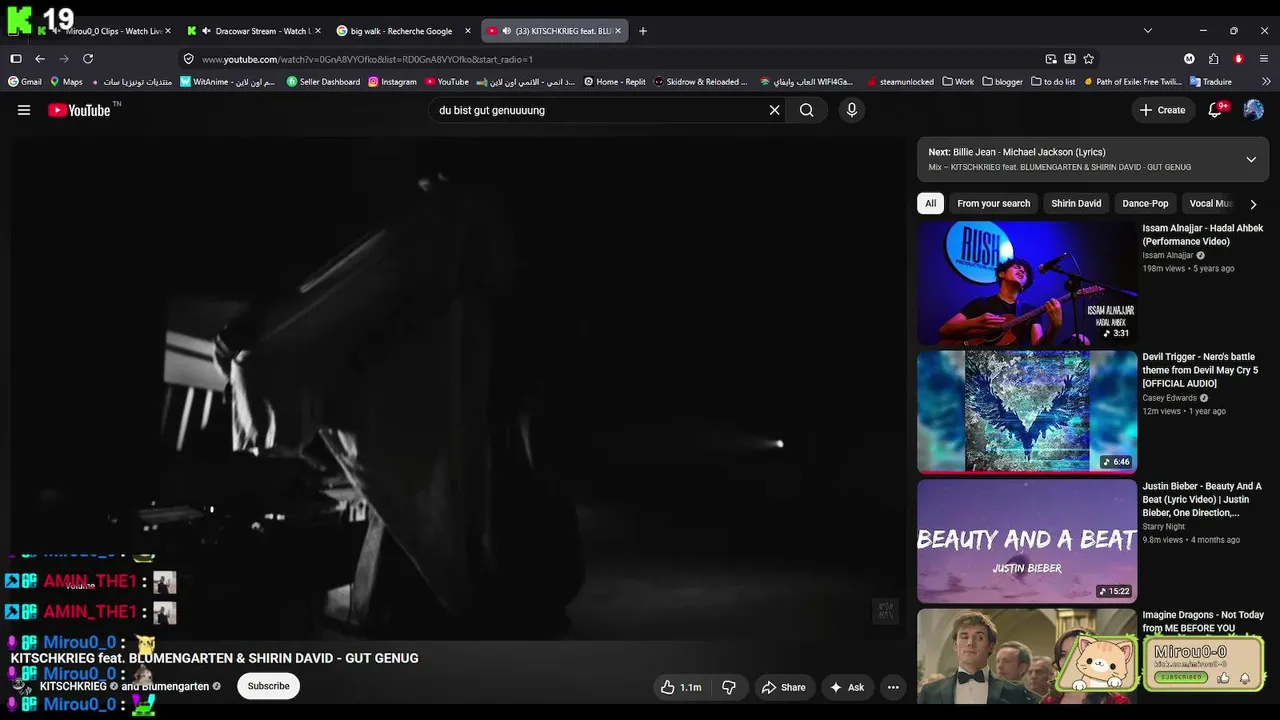Open the Maps bookmark
The height and width of the screenshot is (720, 1280).
(x=66, y=82)
